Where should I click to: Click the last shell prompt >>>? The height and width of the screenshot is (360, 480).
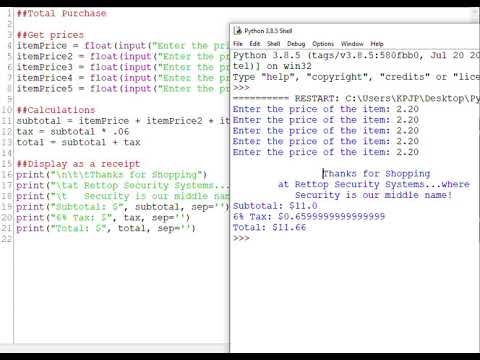(241, 238)
